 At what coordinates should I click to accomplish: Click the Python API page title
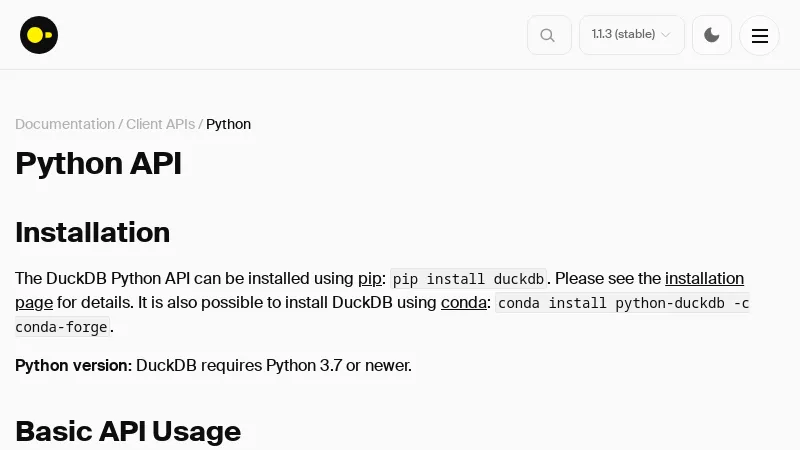pyautogui.click(x=98, y=163)
